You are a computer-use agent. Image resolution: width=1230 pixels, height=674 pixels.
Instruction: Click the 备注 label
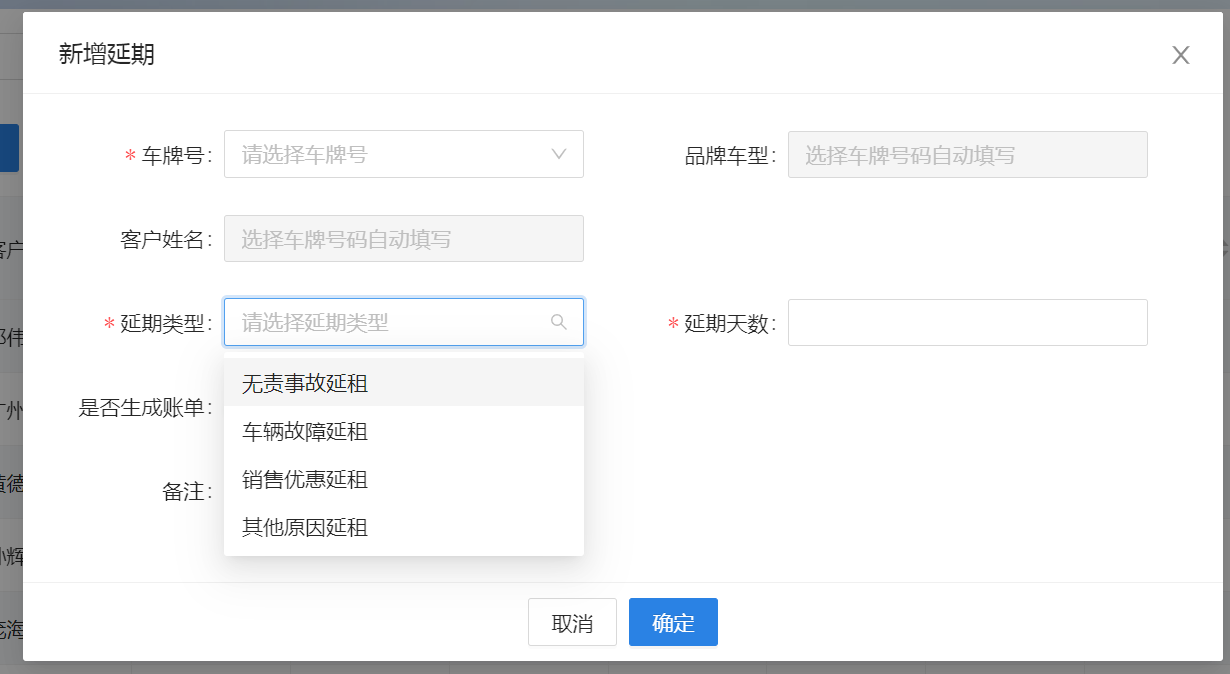(x=184, y=492)
